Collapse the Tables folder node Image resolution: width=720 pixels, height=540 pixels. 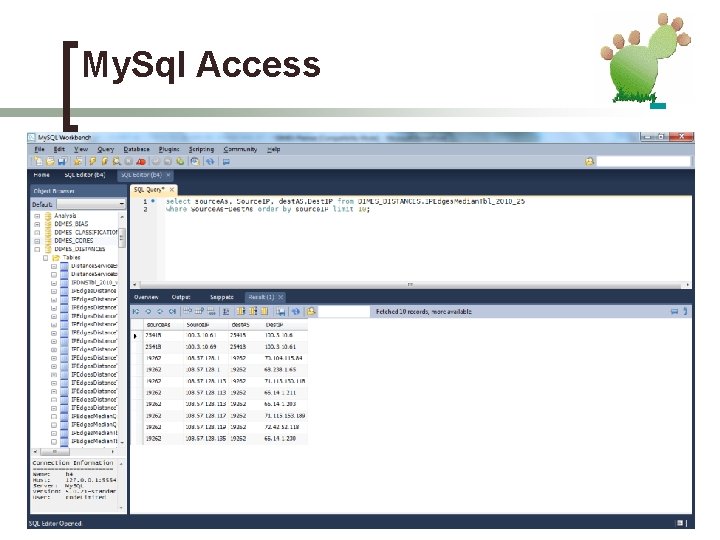(x=45, y=258)
